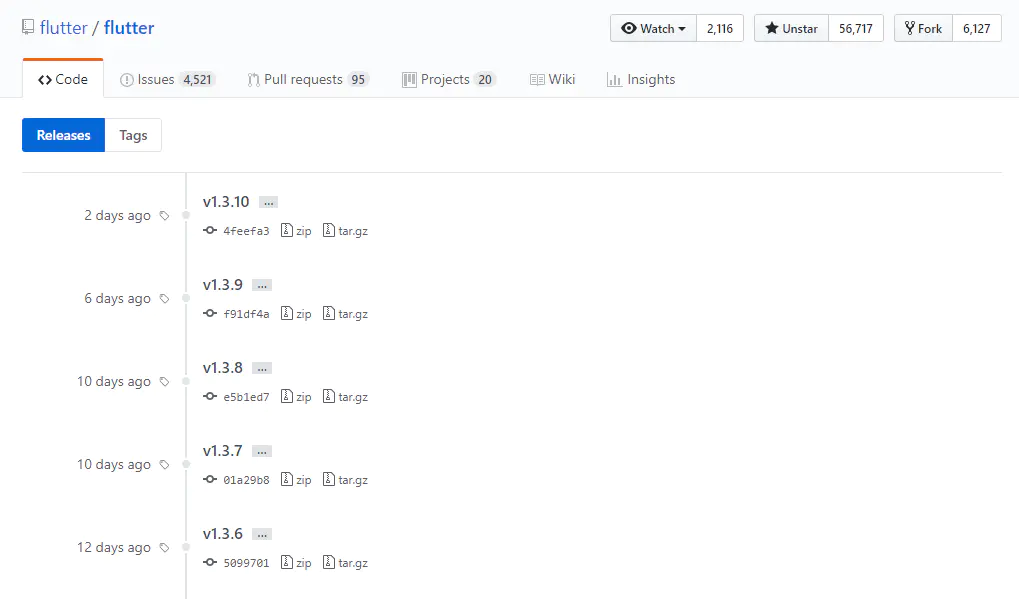Download v1.3.7 zip archive
This screenshot has height=599, width=1019.
point(296,480)
